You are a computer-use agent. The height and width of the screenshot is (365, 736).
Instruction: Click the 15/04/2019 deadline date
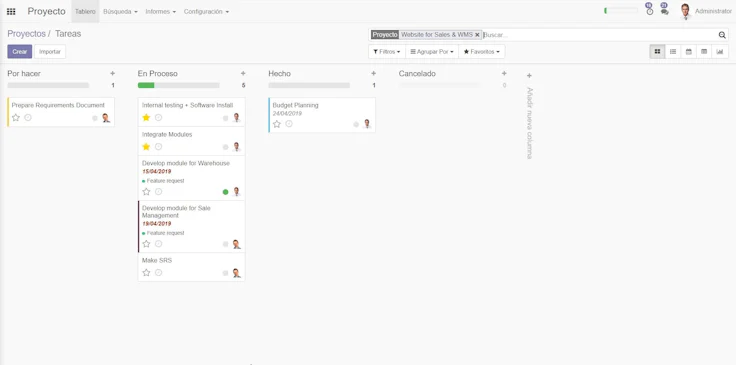pyautogui.click(x=157, y=172)
